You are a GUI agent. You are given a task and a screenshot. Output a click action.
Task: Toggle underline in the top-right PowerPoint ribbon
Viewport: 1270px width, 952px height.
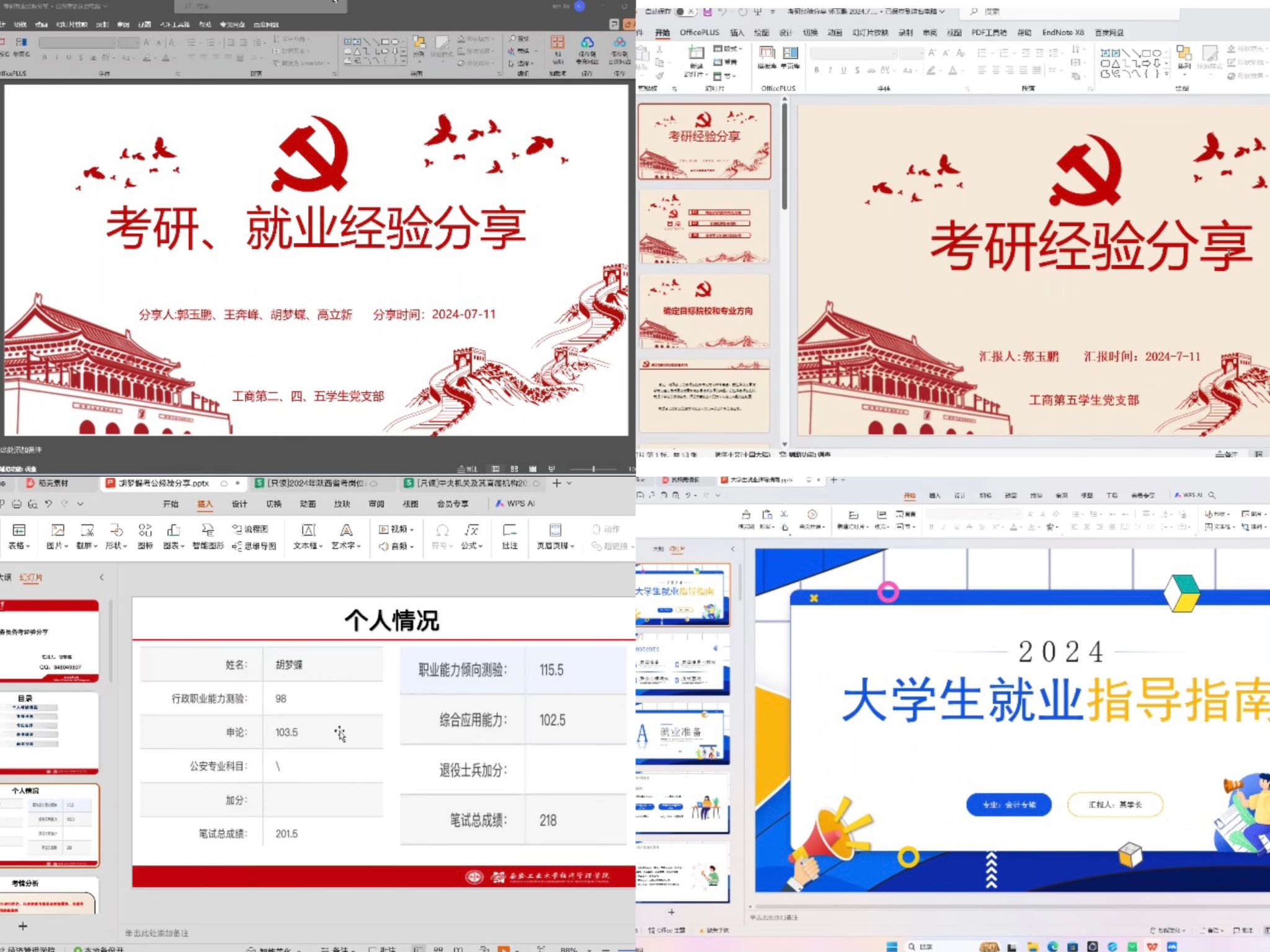tap(843, 71)
